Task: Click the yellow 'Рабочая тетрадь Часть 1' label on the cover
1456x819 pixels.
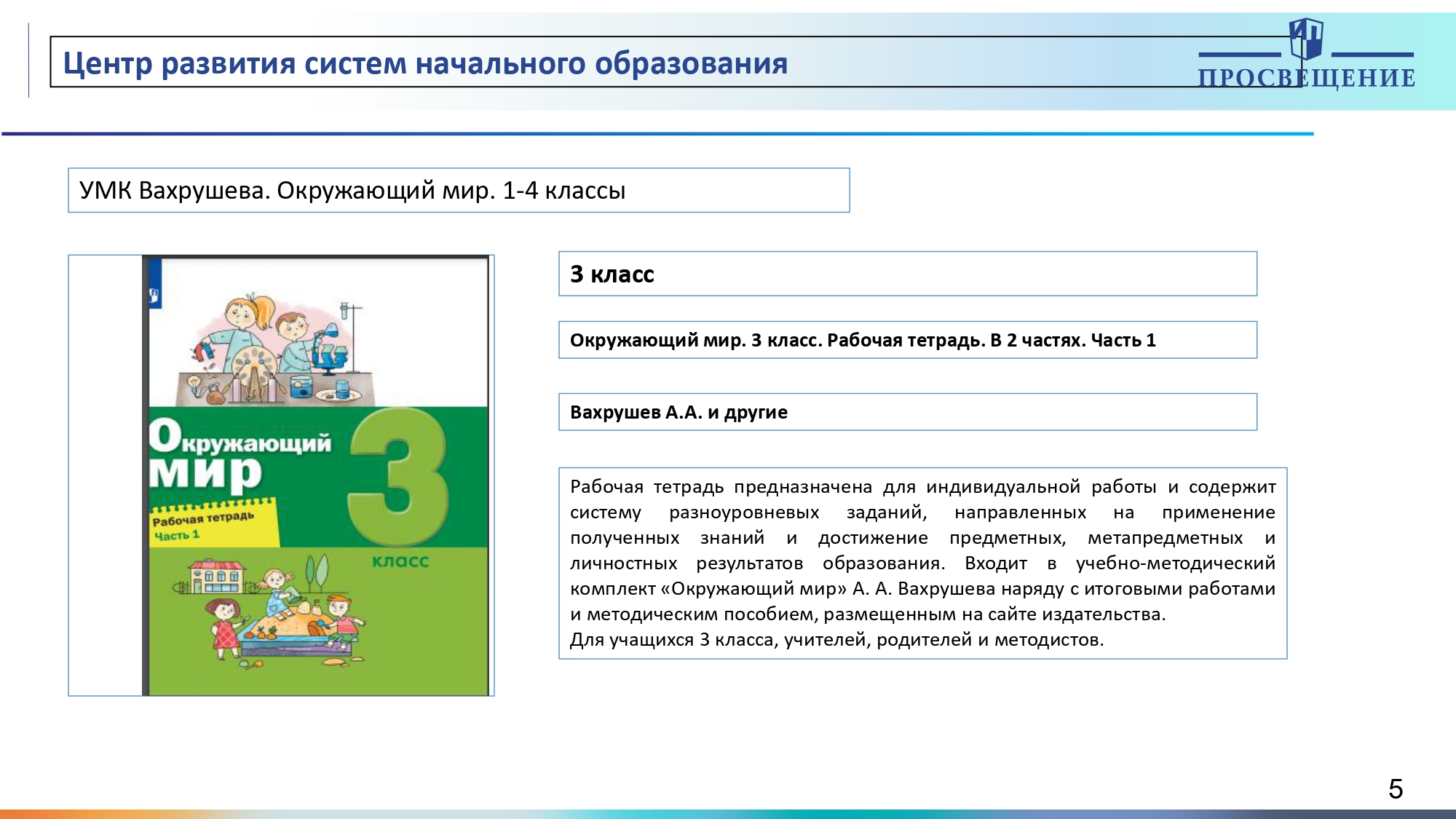Action: click(x=214, y=523)
